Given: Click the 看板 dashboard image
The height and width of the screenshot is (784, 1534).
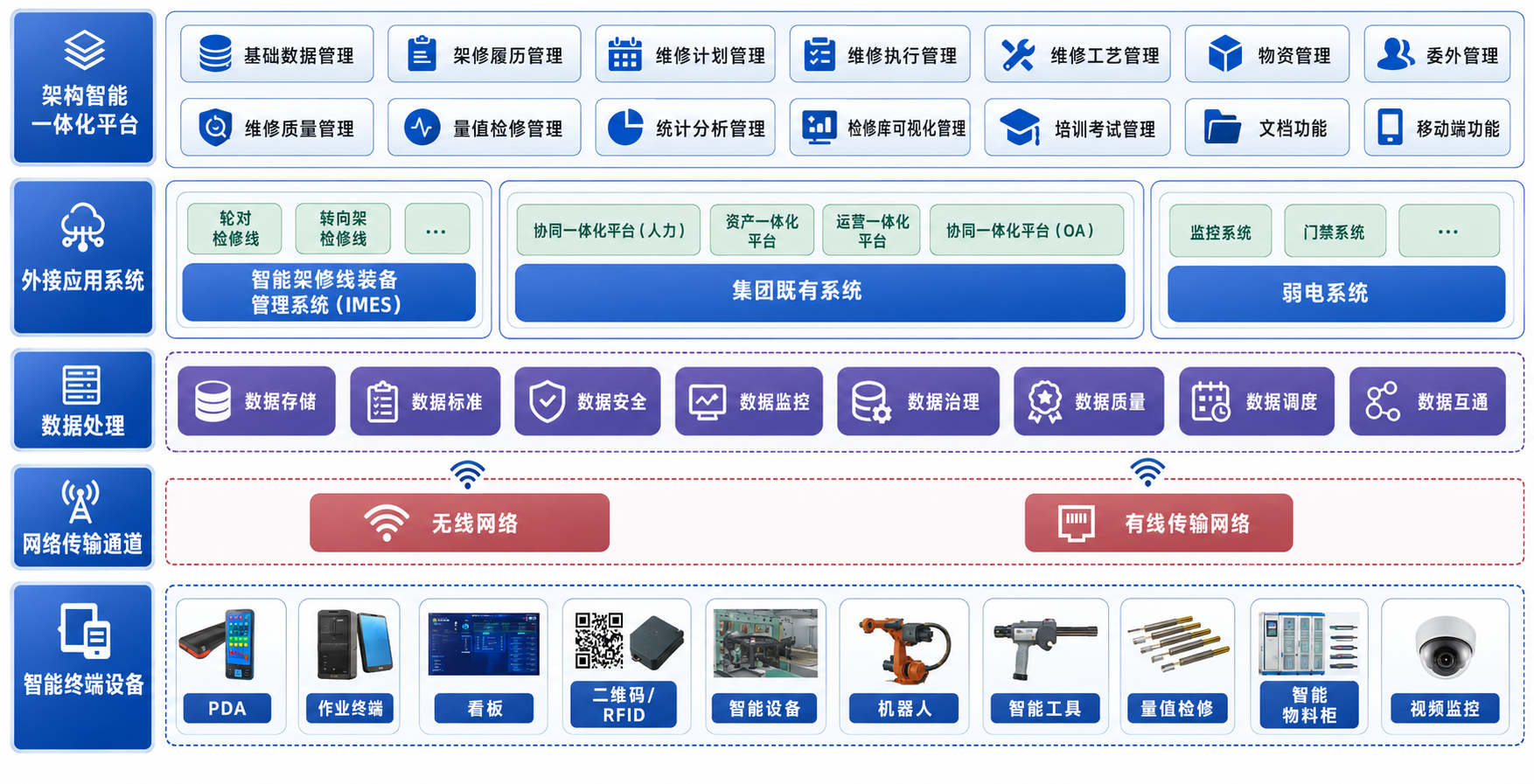Looking at the screenshot, I should 484,644.
